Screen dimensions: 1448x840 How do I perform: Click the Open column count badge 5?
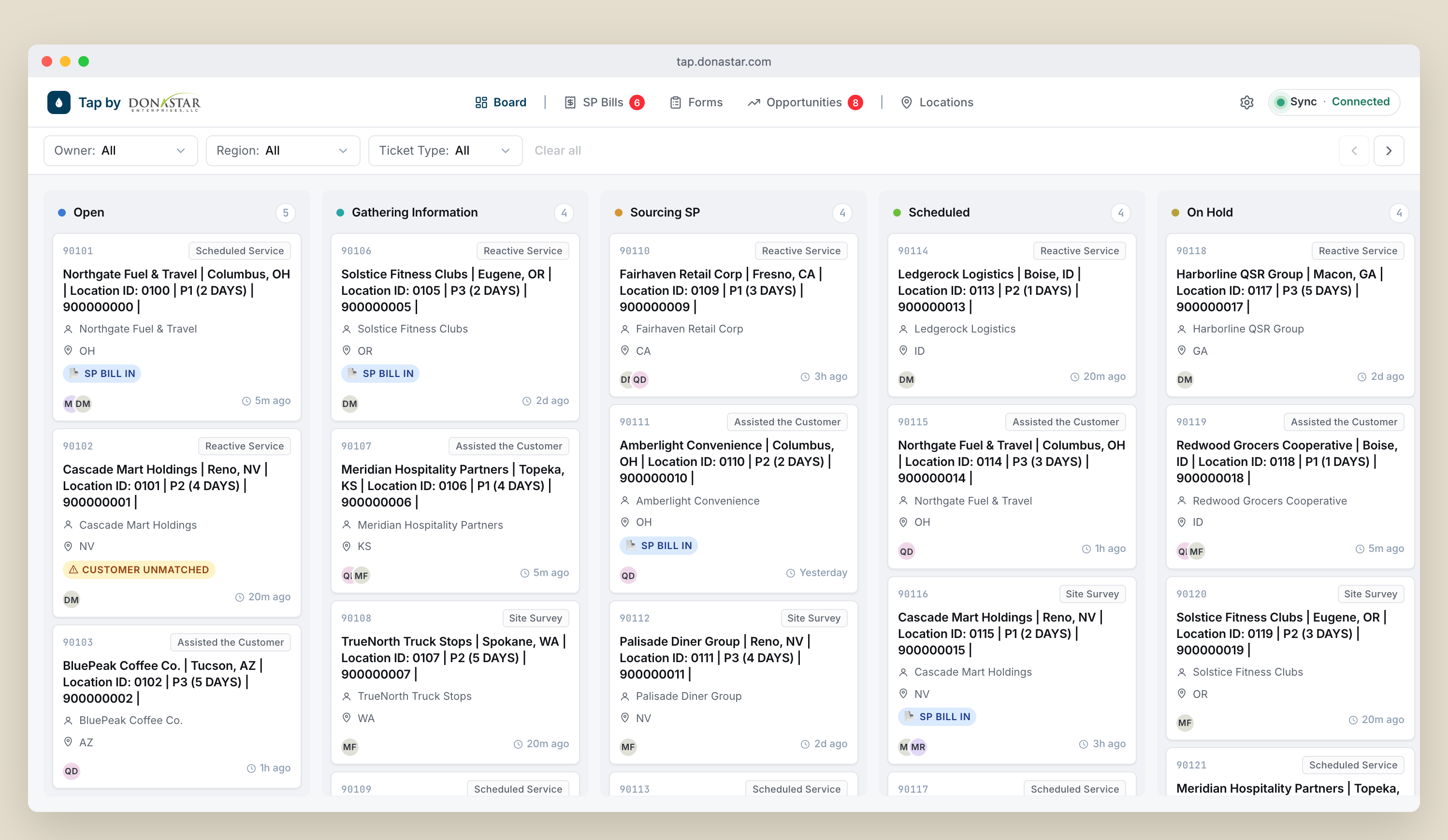click(286, 213)
